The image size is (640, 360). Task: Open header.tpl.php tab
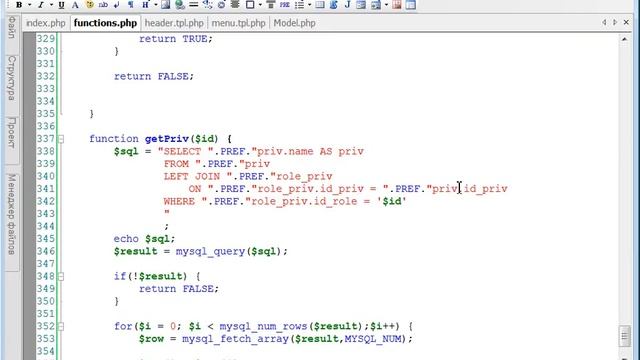click(x=174, y=23)
